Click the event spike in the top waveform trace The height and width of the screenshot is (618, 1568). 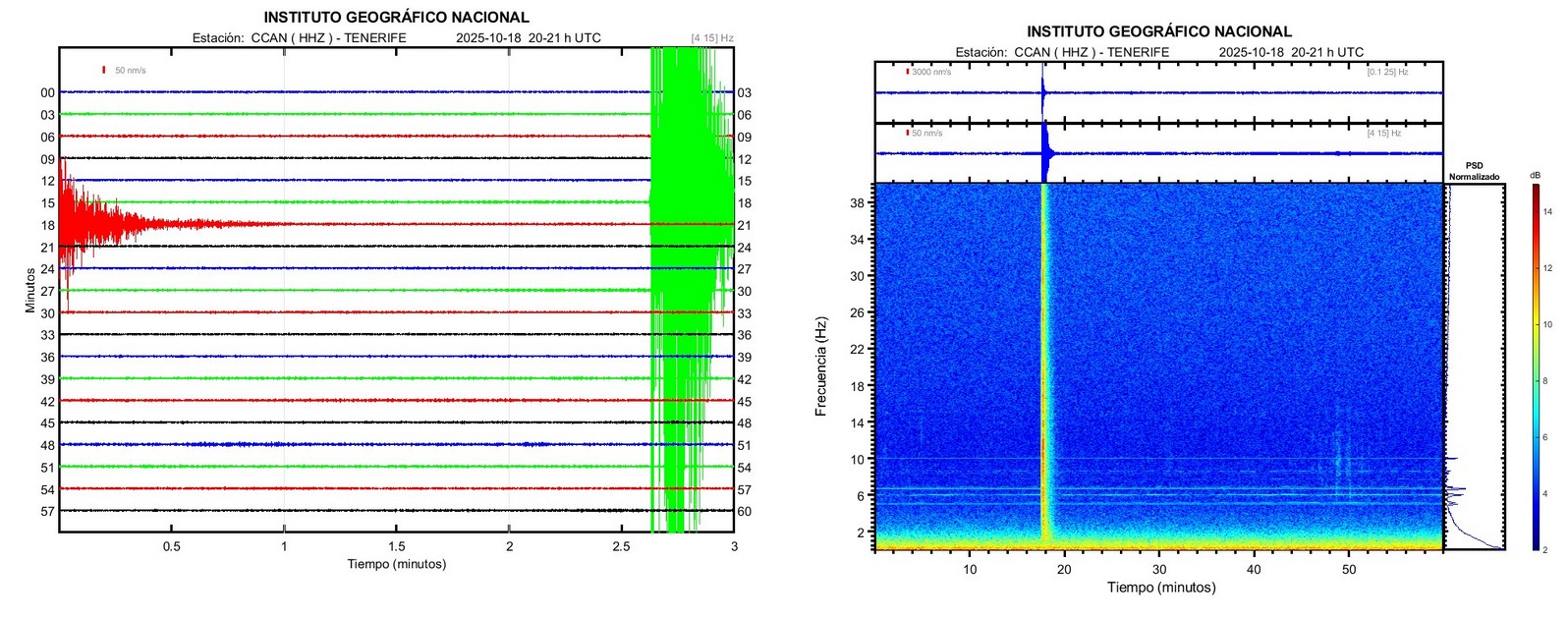(1043, 92)
